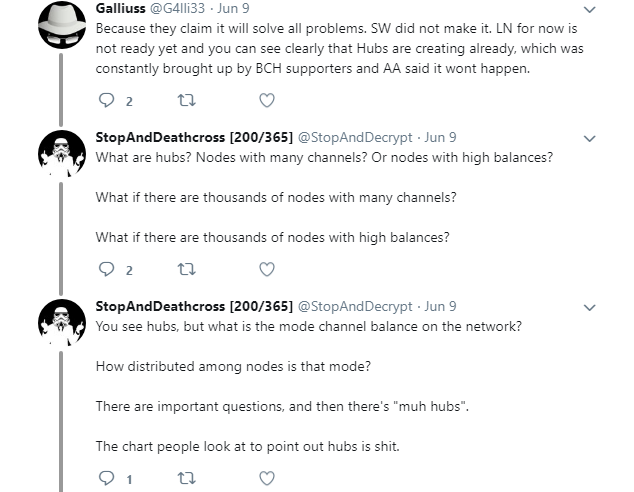
Task: Open more options on Galliuss's tweet
Action: pos(590,10)
